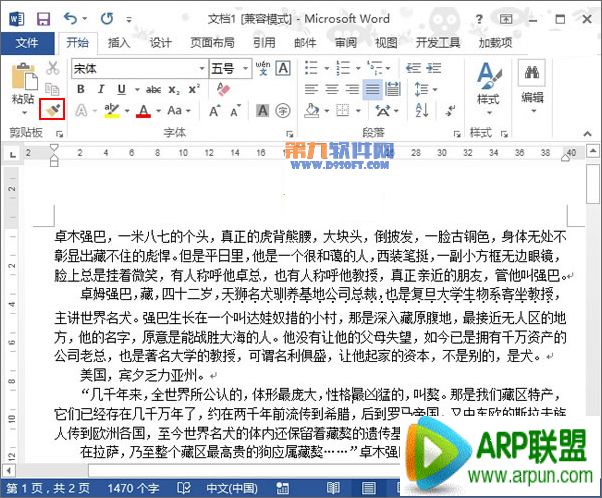Open underline style dropdown arrow

[x=137, y=90]
